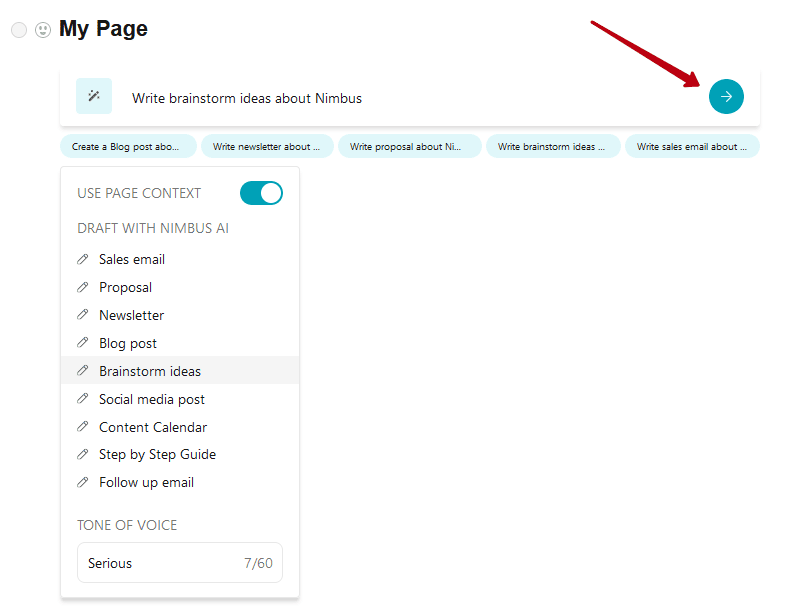
Task: Click the My Page title
Action: [104, 29]
